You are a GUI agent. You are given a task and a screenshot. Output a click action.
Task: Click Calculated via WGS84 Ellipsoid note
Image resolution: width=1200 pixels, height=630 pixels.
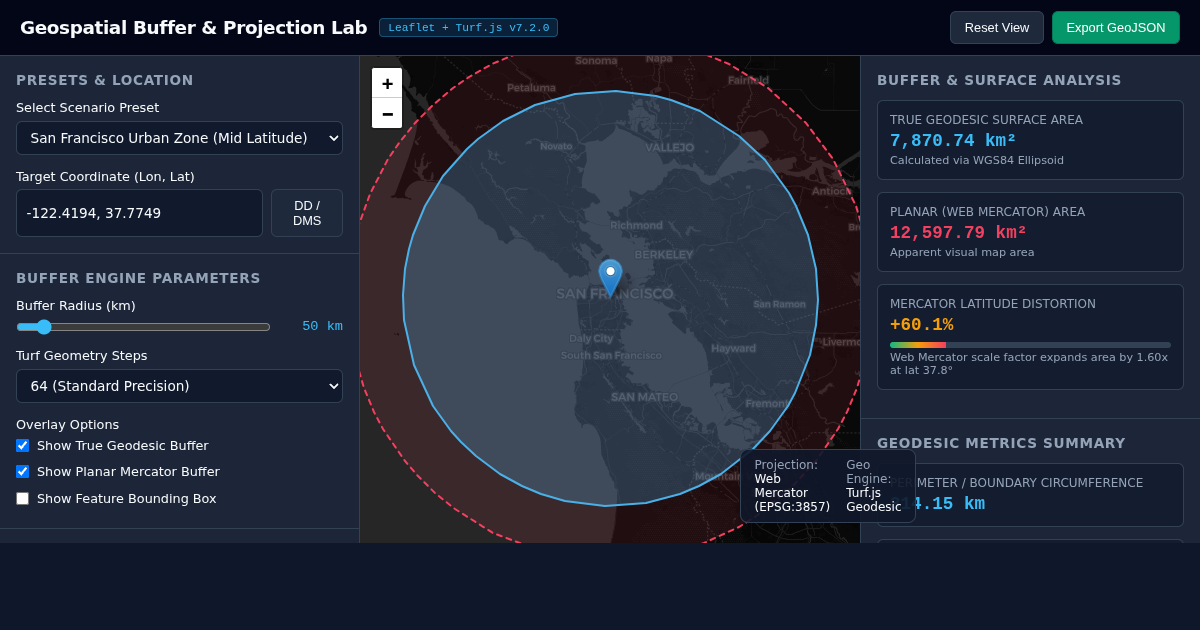click(x=977, y=160)
